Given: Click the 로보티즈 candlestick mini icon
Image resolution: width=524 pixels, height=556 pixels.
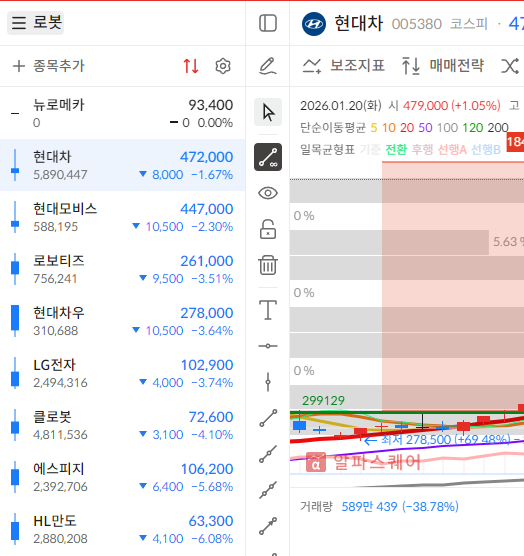Looking at the screenshot, I should (x=15, y=269).
